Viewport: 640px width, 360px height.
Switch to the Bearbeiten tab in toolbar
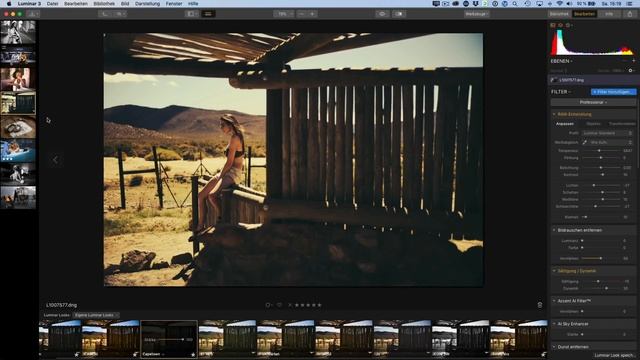tap(584, 14)
